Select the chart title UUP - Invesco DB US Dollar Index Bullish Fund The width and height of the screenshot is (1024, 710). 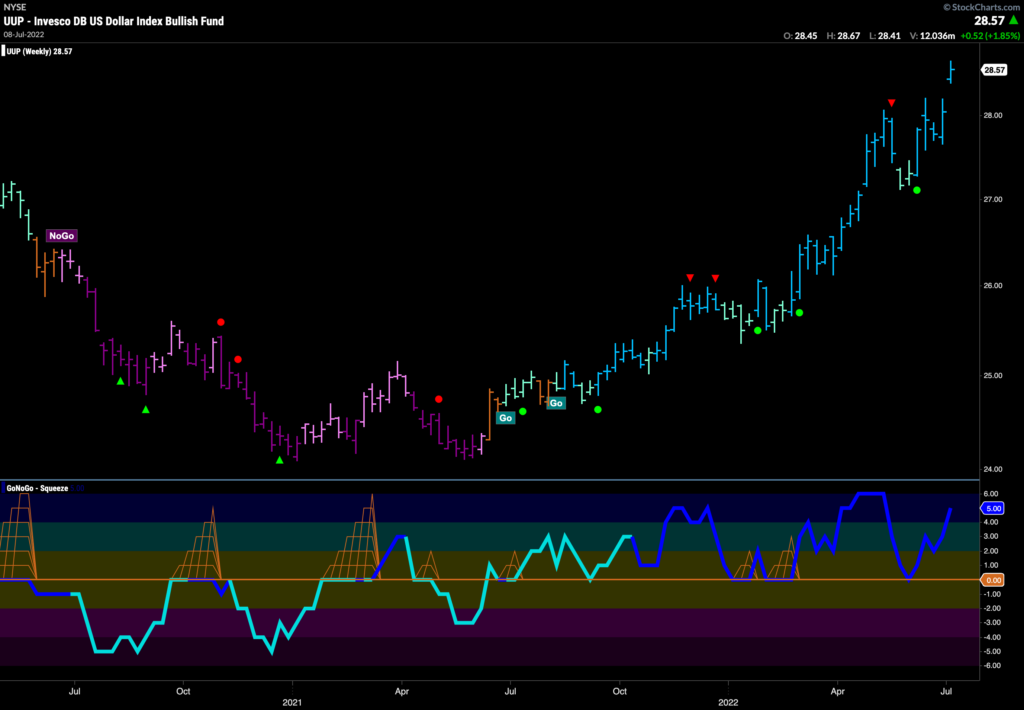114,21
